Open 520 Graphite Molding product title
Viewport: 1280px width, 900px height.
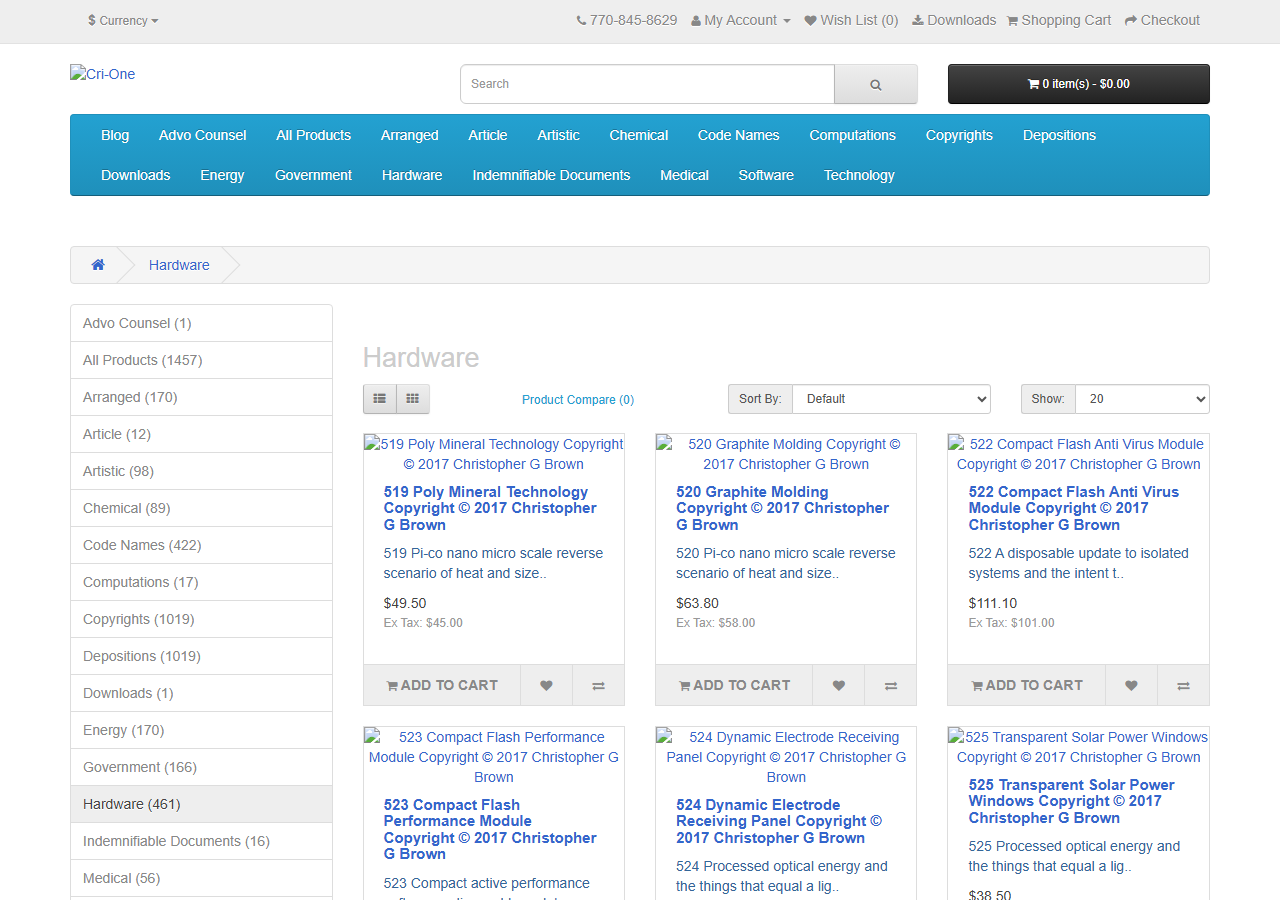pyautogui.click(x=782, y=508)
